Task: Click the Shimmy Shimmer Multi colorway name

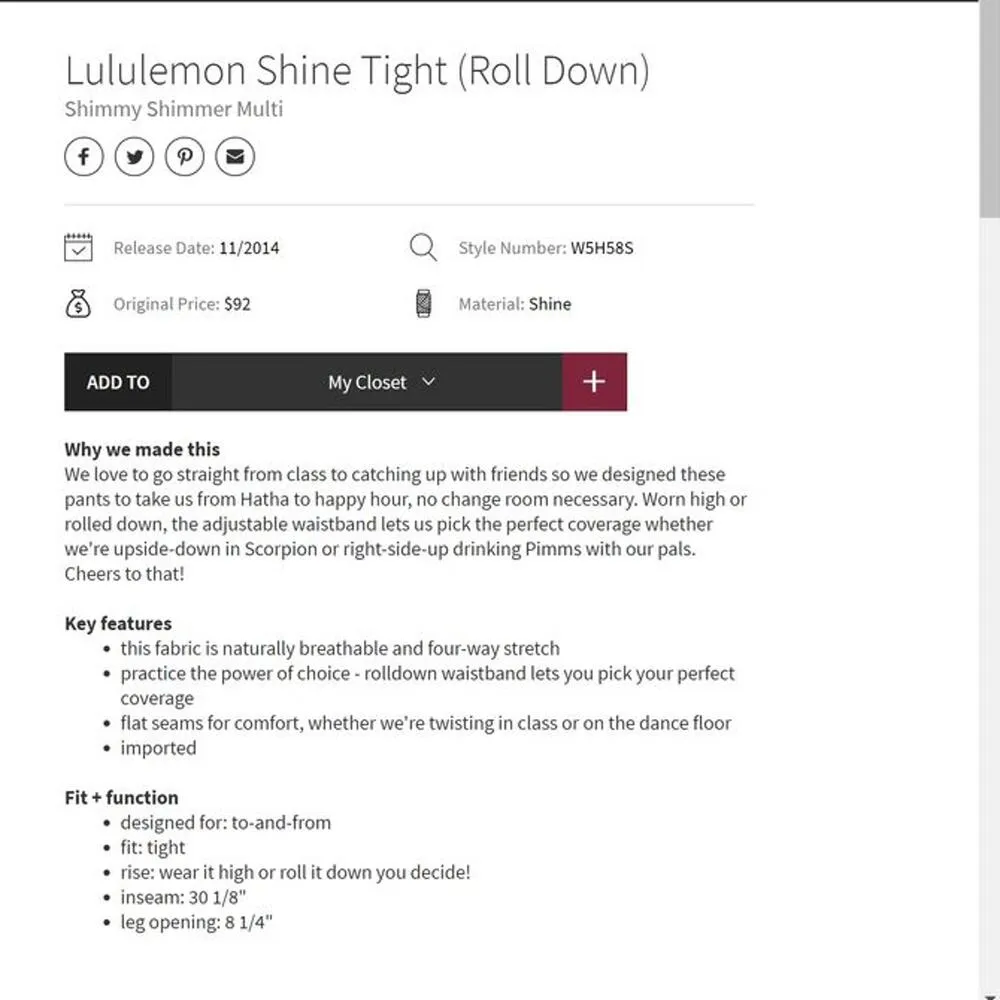Action: [173, 109]
